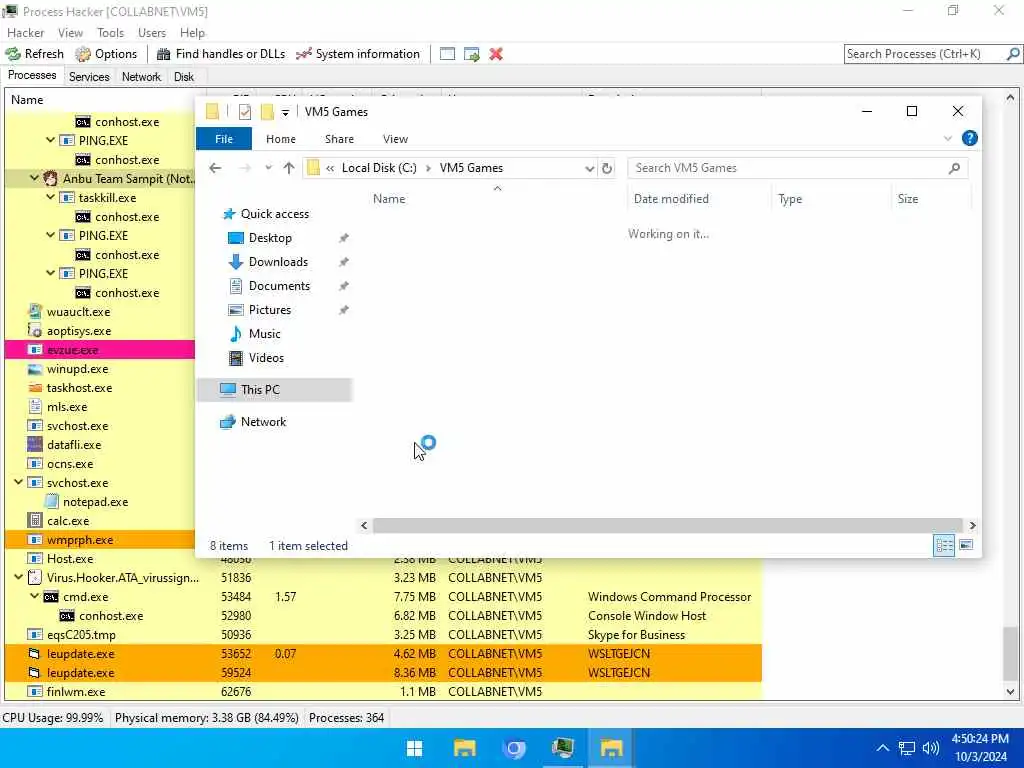Click Explorer horizontal scrollbar
Image resolution: width=1024 pixels, height=768 pixels.
coord(667,525)
